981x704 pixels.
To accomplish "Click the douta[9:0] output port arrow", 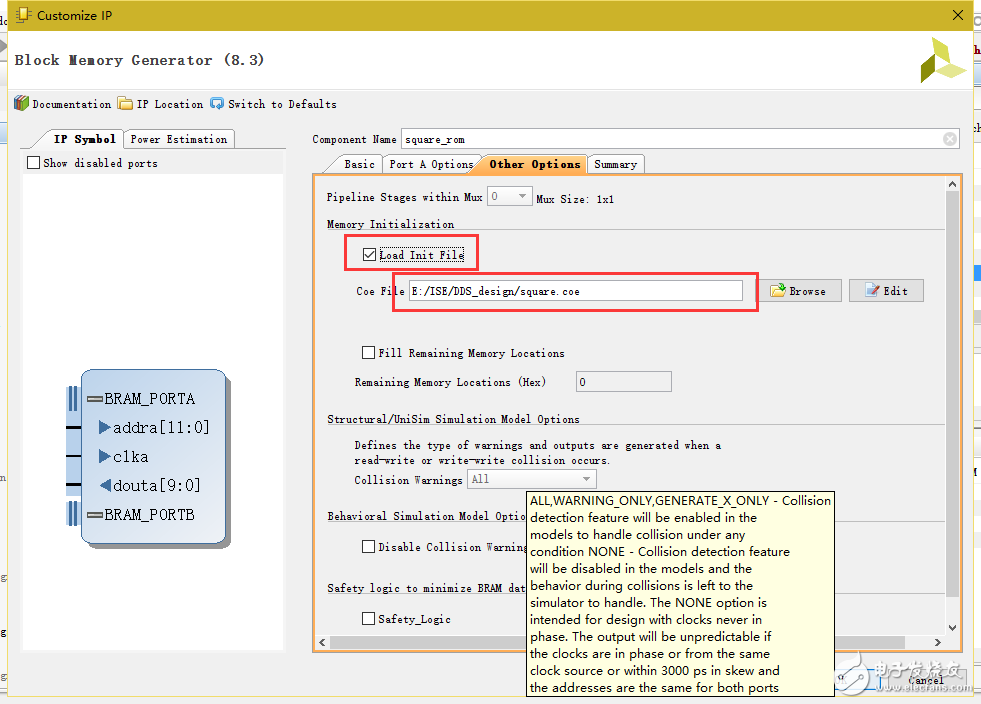I will (105, 486).
